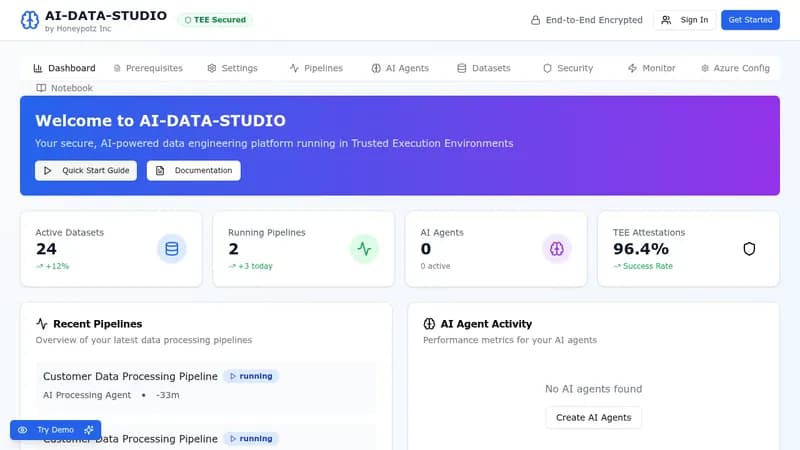Click the TEE Secured badge
This screenshot has height=450, width=800.
tap(215, 20)
